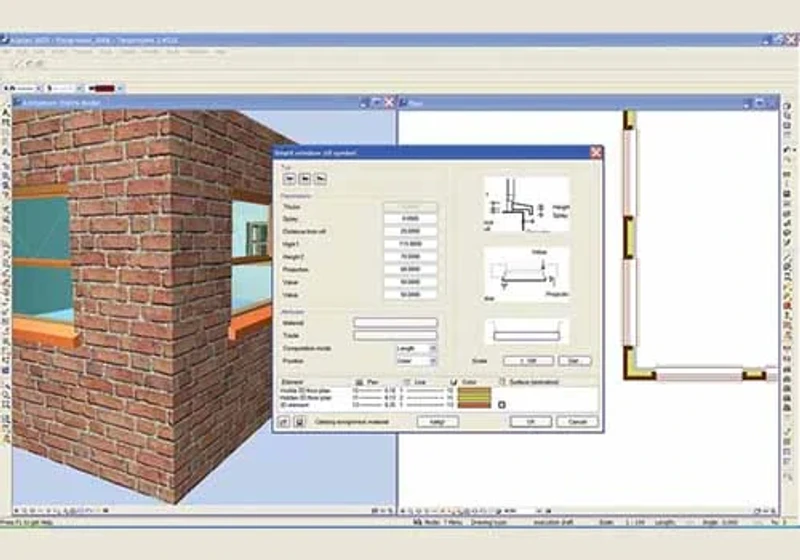
Task: Close the window sill dialog
Action: [x=595, y=152]
